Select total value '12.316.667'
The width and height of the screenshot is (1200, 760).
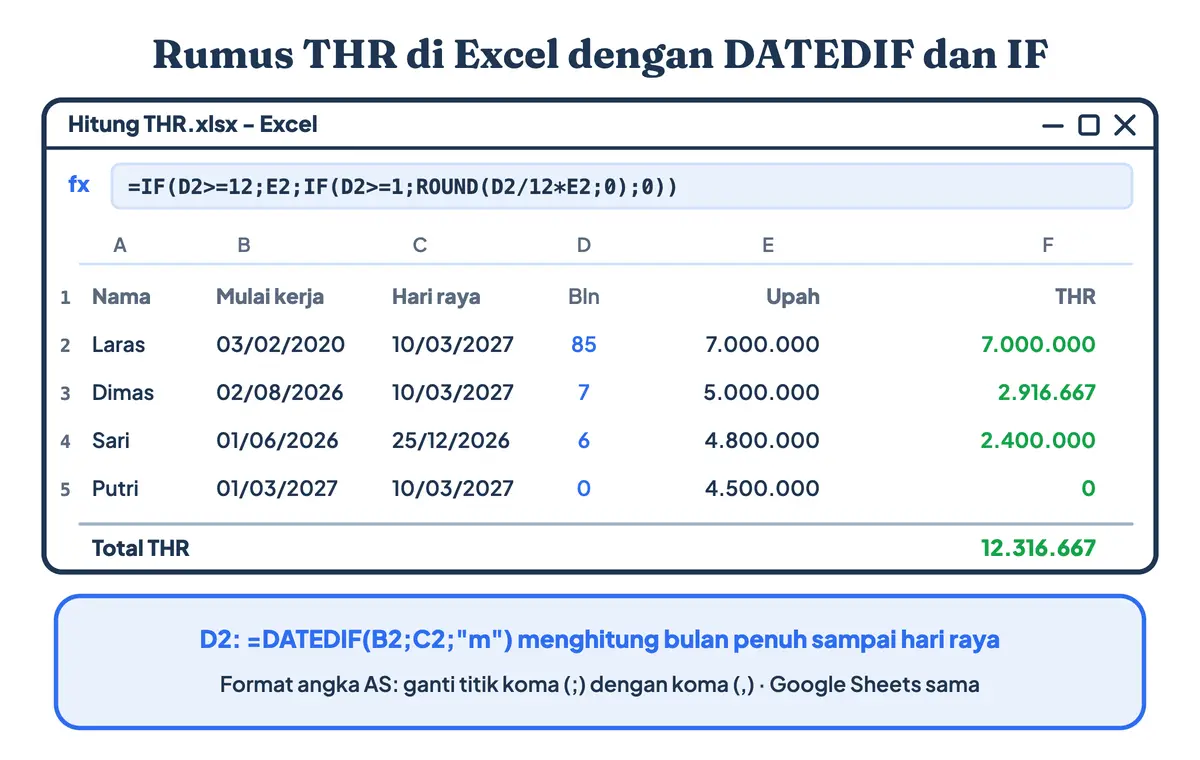[x=1038, y=548]
